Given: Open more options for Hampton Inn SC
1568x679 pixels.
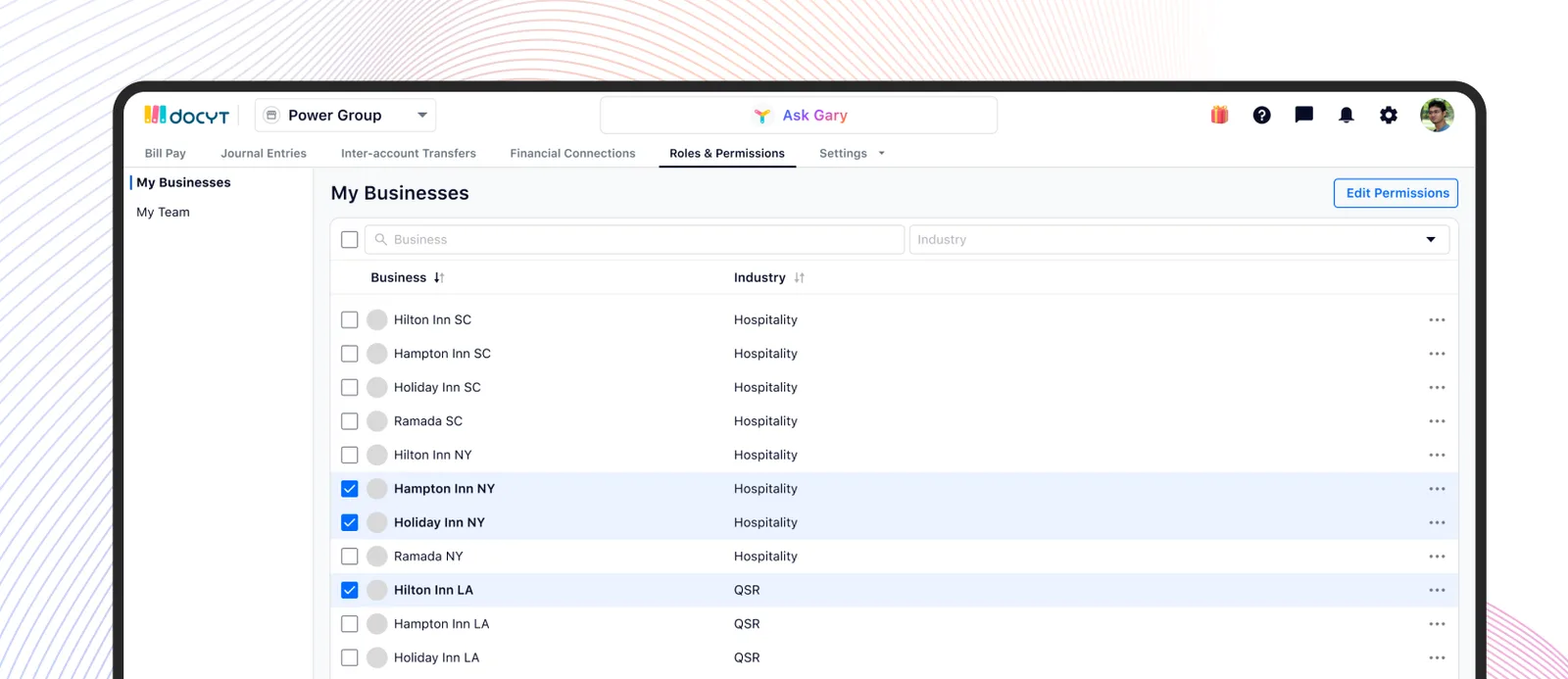Looking at the screenshot, I should click(x=1437, y=354).
